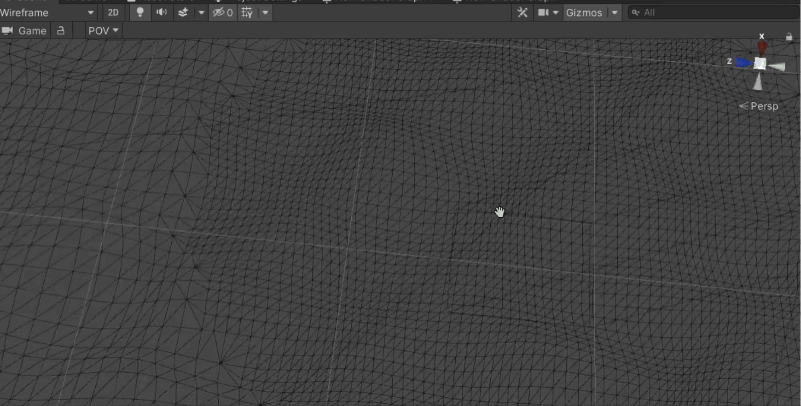Open the POV dropdown menu
This screenshot has height=406, width=801.
coord(103,31)
